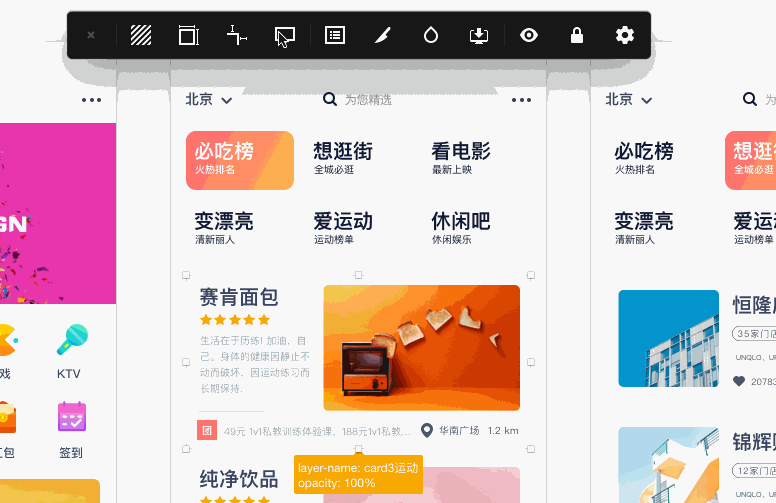
Task: Click the export download icon
Action: coord(479,35)
